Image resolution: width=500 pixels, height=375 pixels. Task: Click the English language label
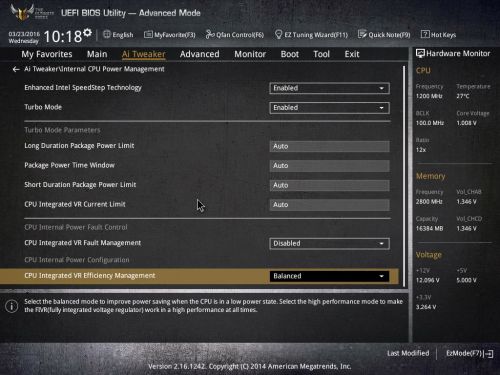coord(123,35)
